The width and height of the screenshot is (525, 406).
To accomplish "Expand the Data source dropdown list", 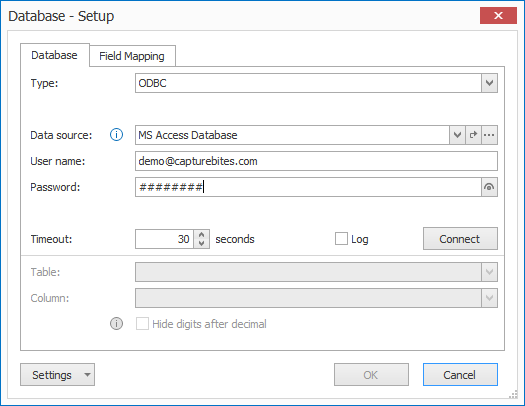I will point(457,135).
